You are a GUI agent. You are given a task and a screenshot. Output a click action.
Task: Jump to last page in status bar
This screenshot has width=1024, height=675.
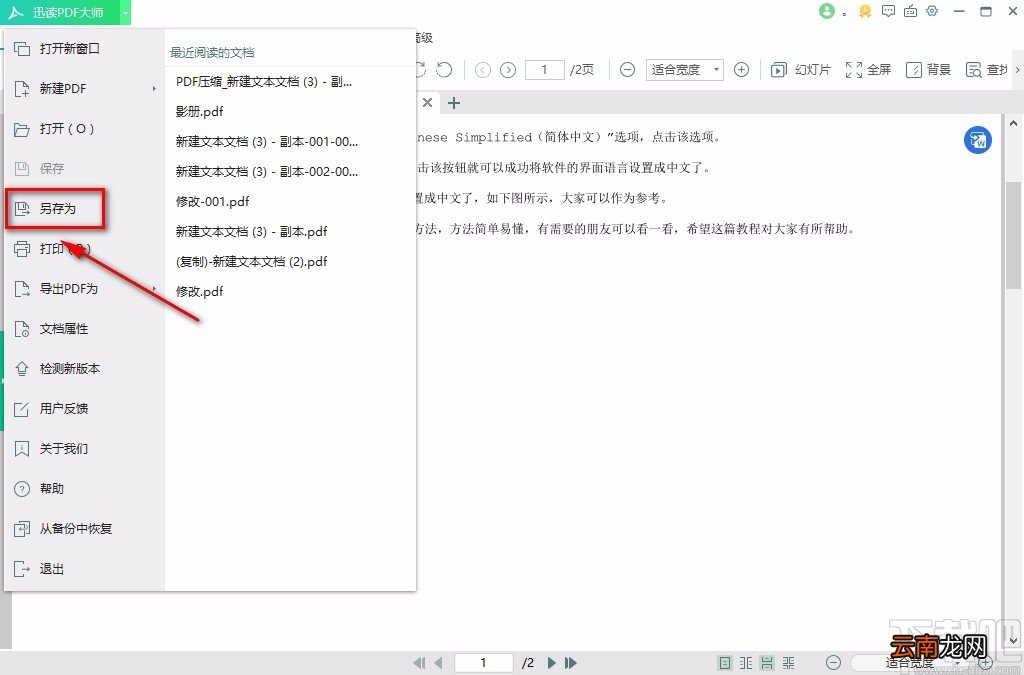point(571,663)
